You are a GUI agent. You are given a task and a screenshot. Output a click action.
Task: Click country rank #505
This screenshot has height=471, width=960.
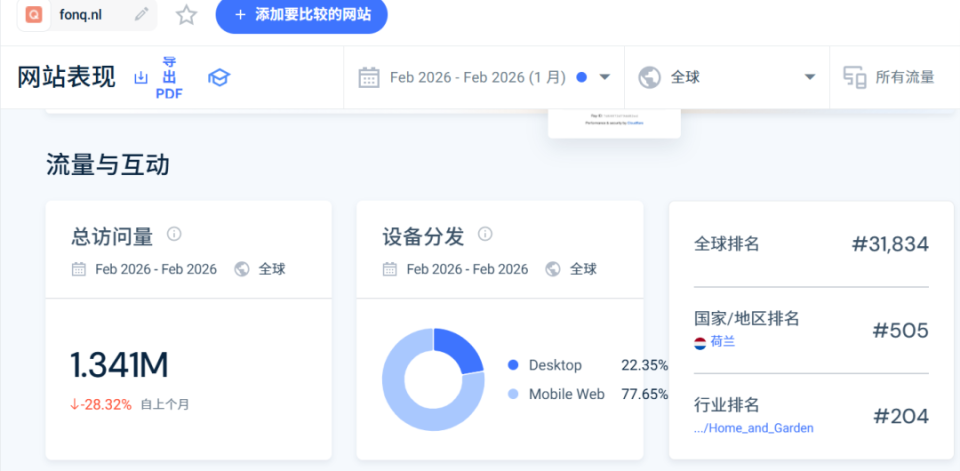coord(901,331)
